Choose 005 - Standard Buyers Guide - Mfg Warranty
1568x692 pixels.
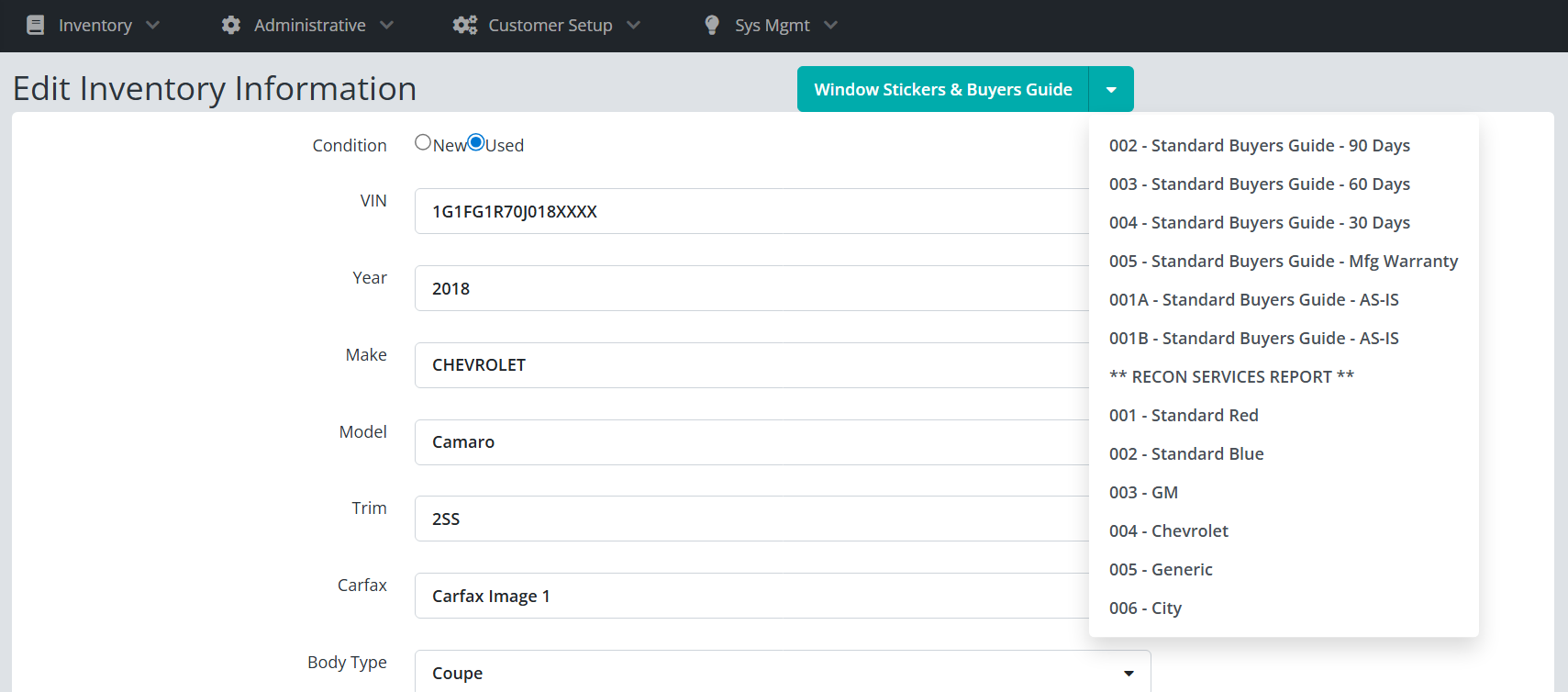pos(1283,262)
